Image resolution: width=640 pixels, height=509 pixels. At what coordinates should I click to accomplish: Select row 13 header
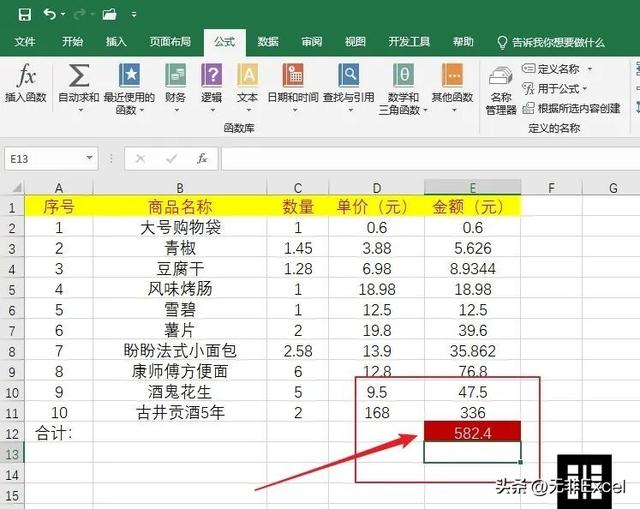pyautogui.click(x=12, y=453)
